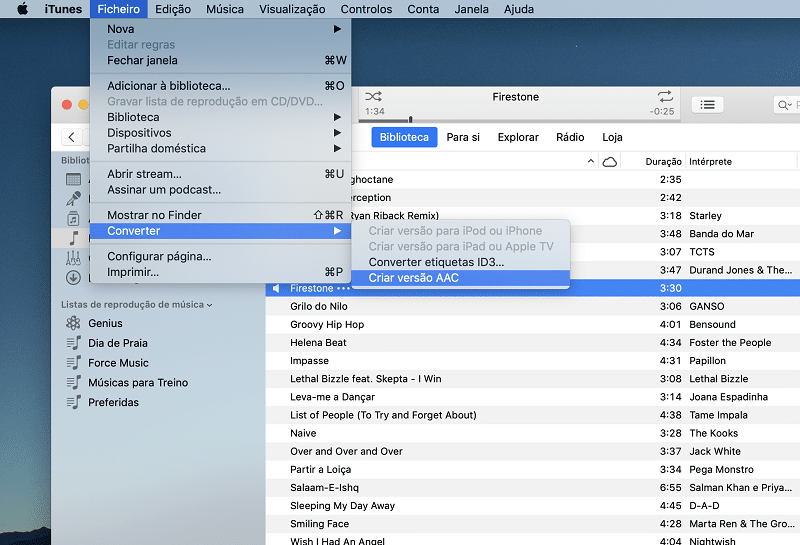
Task: Seek on the Firestone playback progress bar
Action: 519,121
